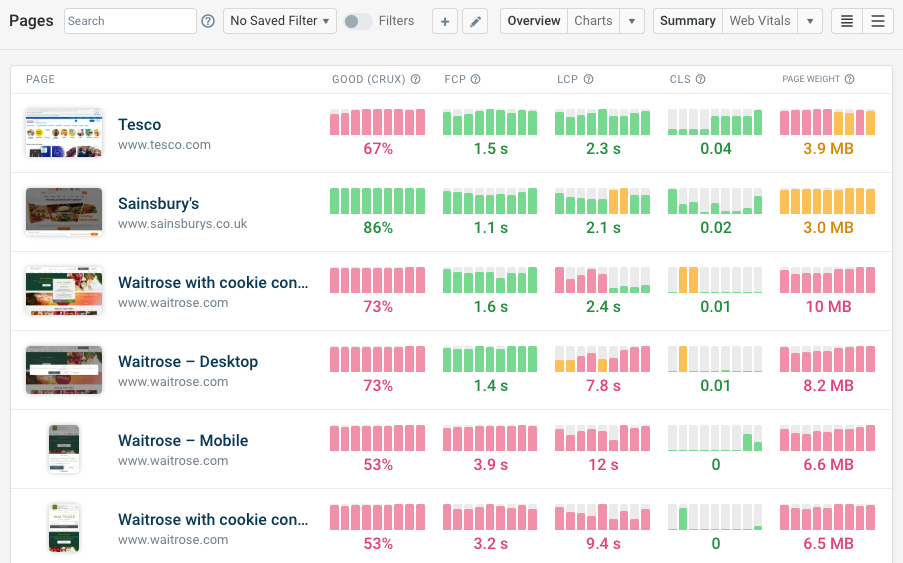The height and width of the screenshot is (563, 903).
Task: Click Sainsbury's 3.0 MB page weight
Action: click(828, 228)
